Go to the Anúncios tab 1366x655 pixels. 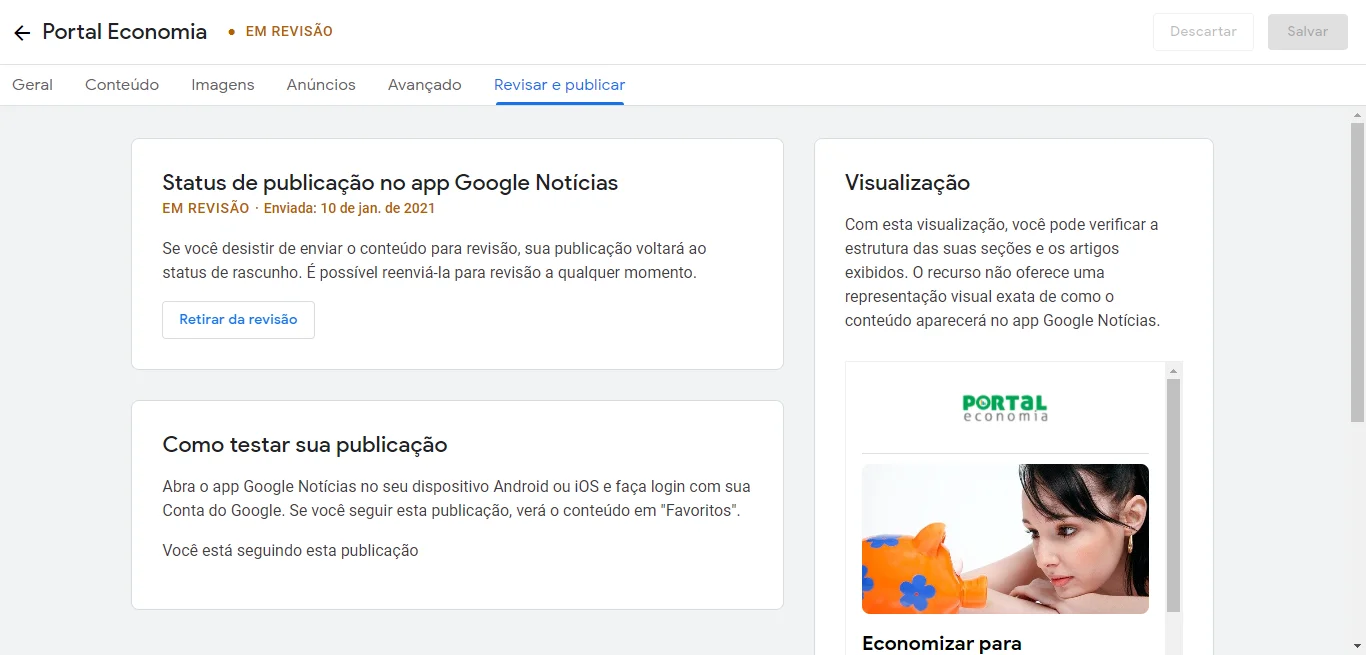(321, 85)
